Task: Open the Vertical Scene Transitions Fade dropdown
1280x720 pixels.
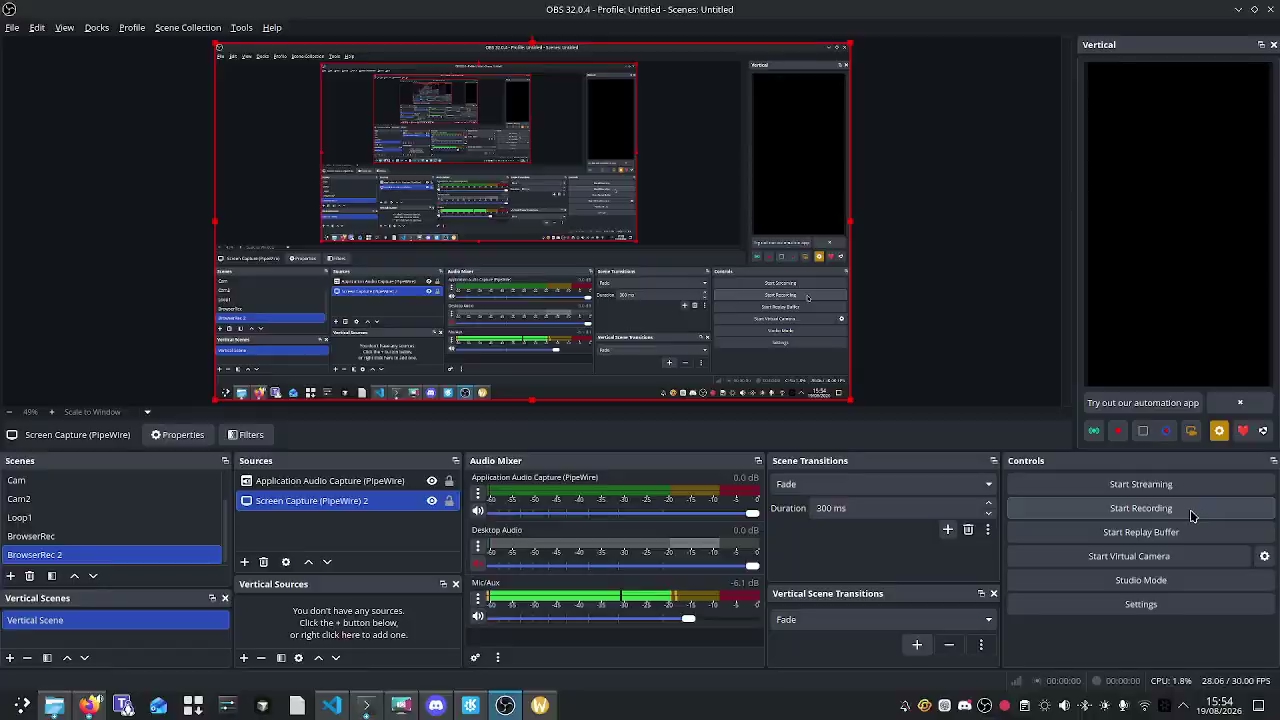Action: pos(884,620)
